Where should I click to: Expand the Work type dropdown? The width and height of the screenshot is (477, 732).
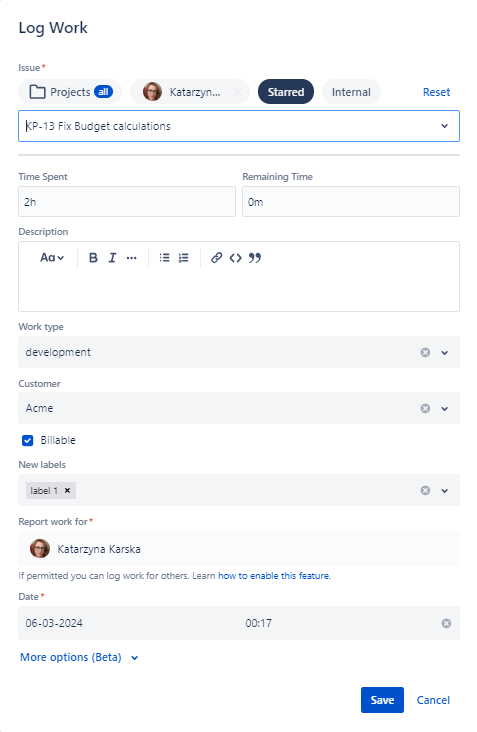(x=444, y=352)
